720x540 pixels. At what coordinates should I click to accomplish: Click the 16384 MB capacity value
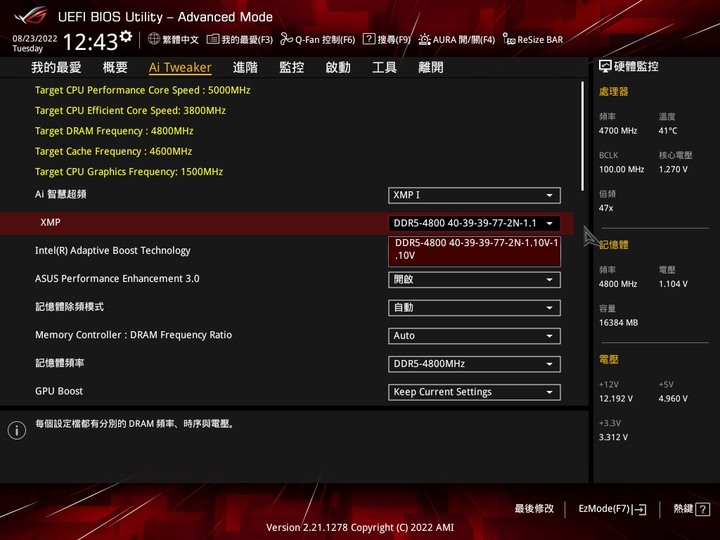[618, 323]
